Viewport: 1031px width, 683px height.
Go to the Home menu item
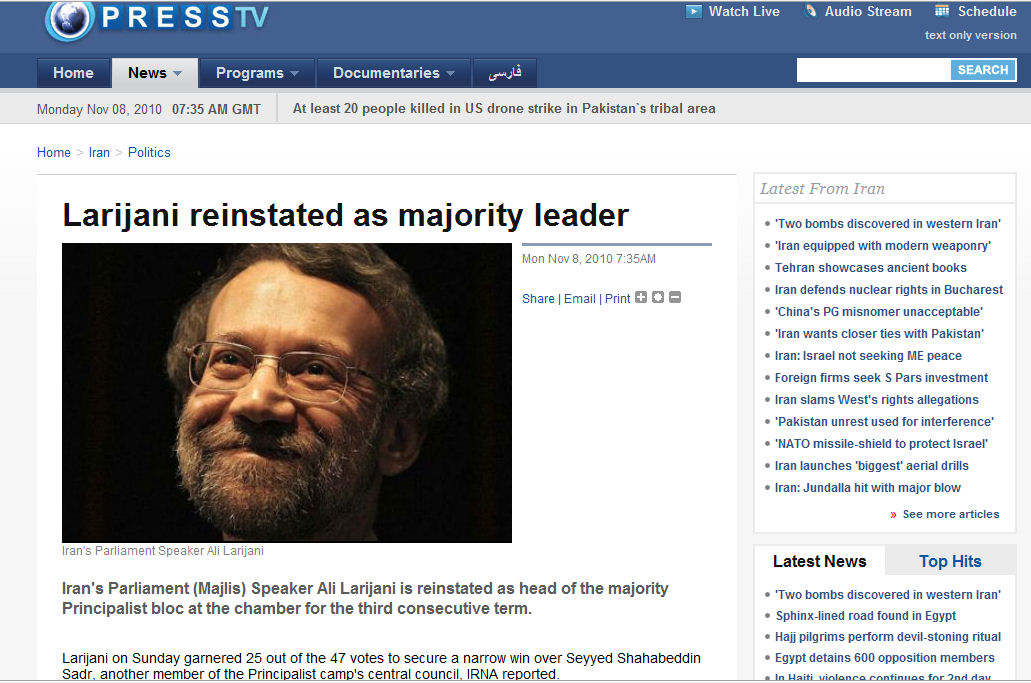pos(73,73)
